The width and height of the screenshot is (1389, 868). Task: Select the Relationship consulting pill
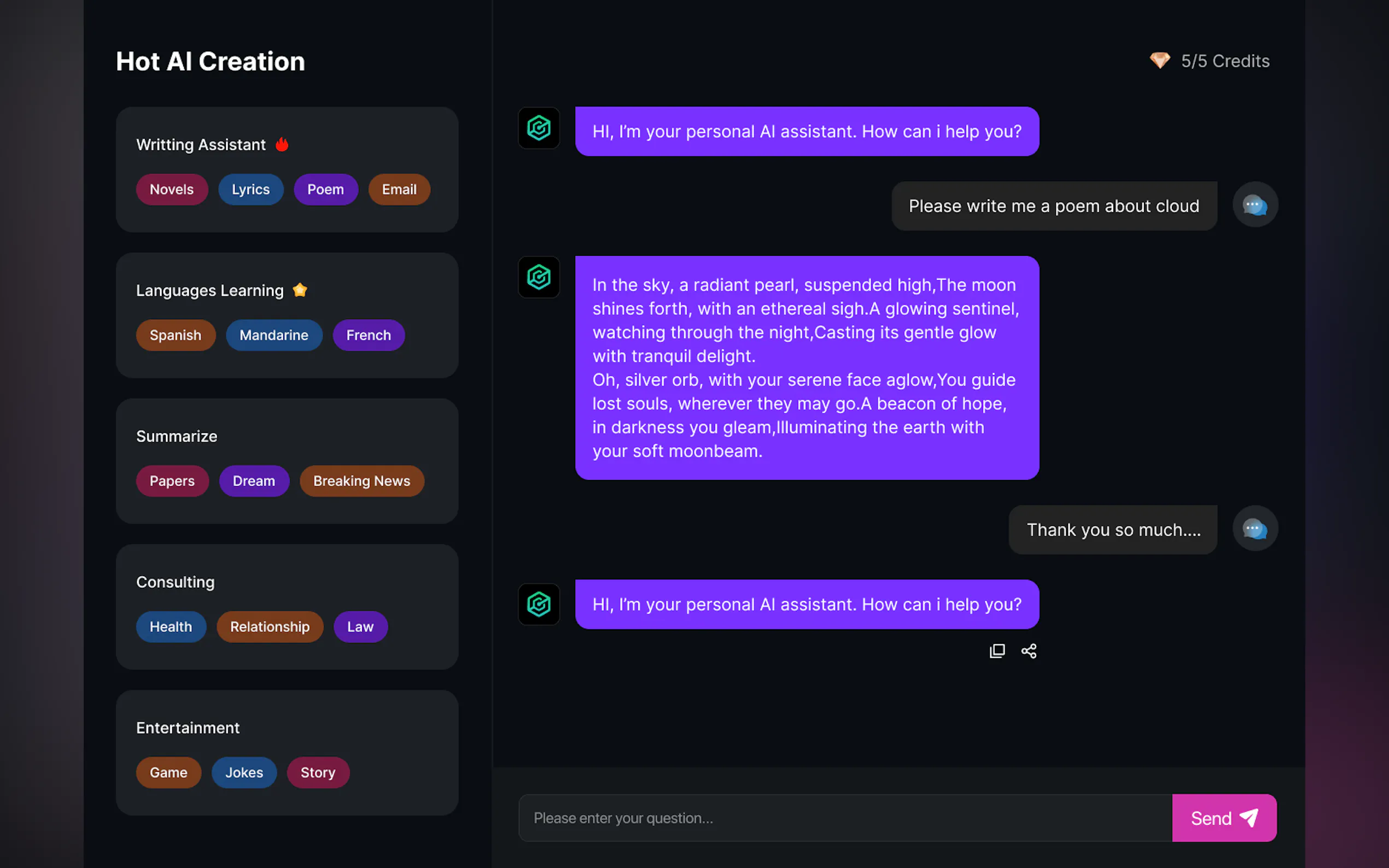[x=270, y=626]
